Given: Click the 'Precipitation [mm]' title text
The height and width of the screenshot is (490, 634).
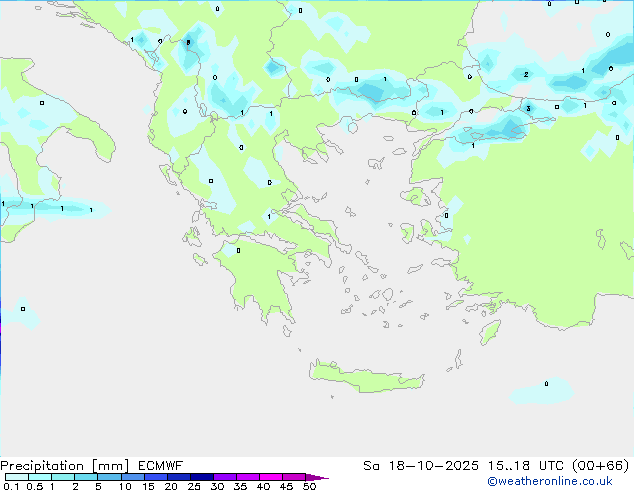Looking at the screenshot, I should (x=65, y=466).
